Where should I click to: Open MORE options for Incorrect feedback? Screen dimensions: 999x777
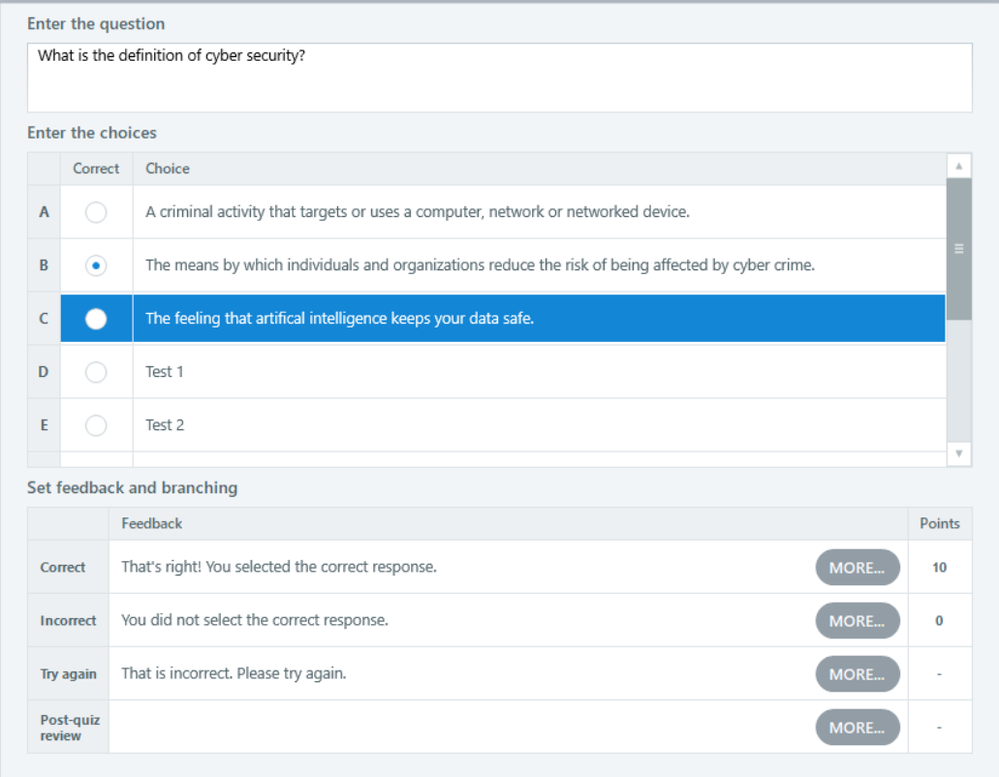(857, 621)
